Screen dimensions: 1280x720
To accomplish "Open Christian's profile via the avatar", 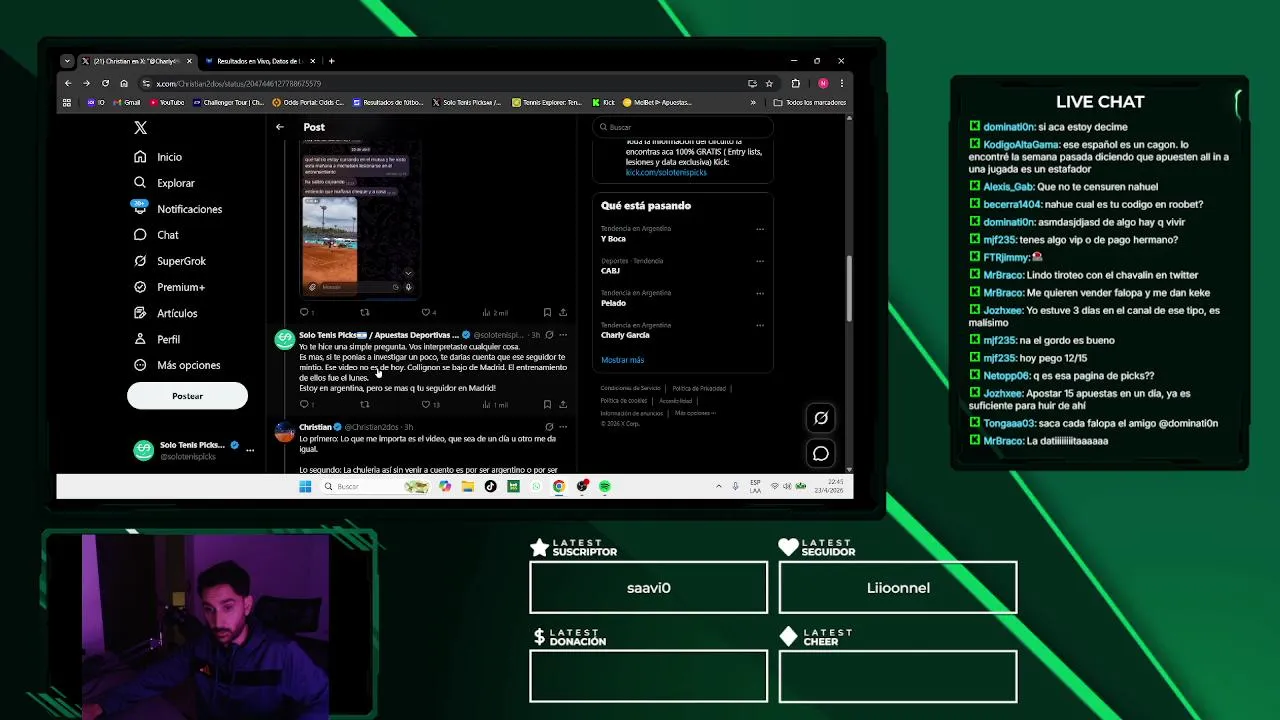I will click(x=285, y=432).
